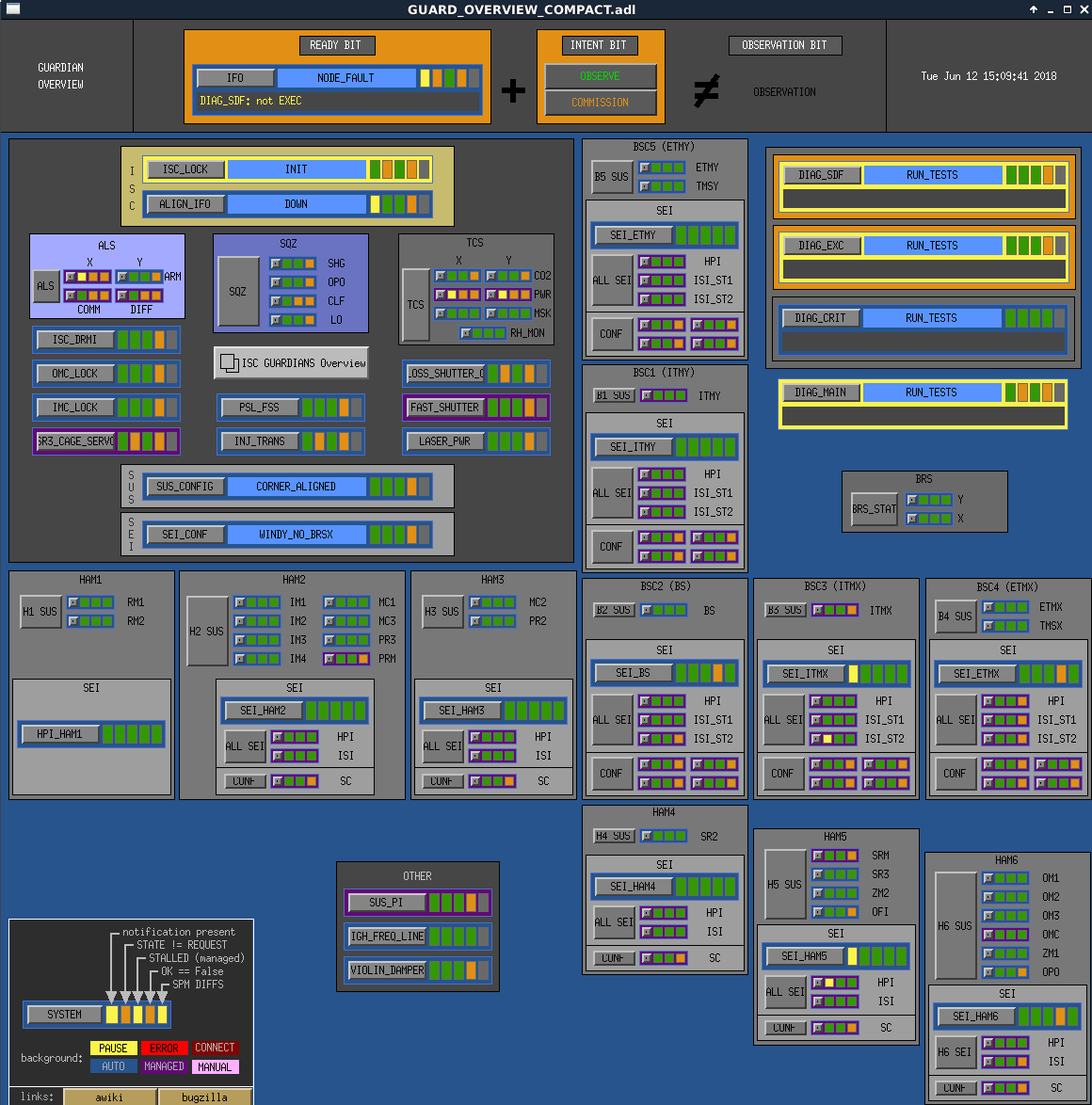Switch intent bit to COMMISSION

click(600, 103)
